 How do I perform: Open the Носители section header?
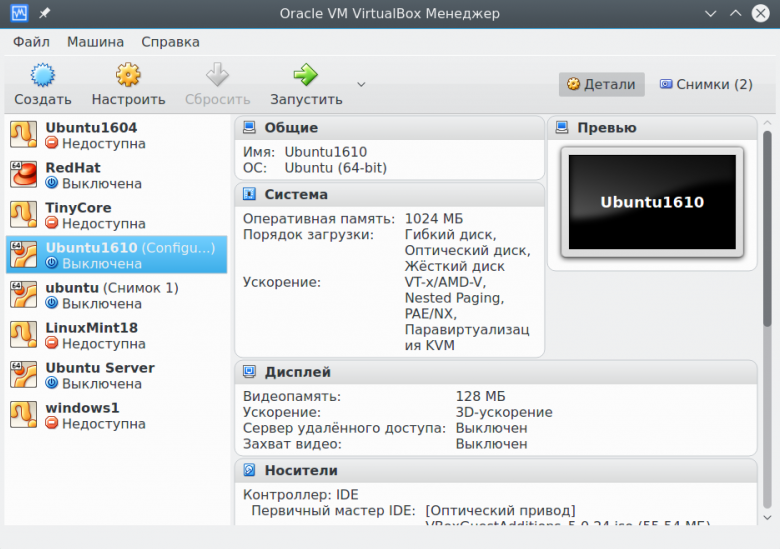click(x=496, y=470)
